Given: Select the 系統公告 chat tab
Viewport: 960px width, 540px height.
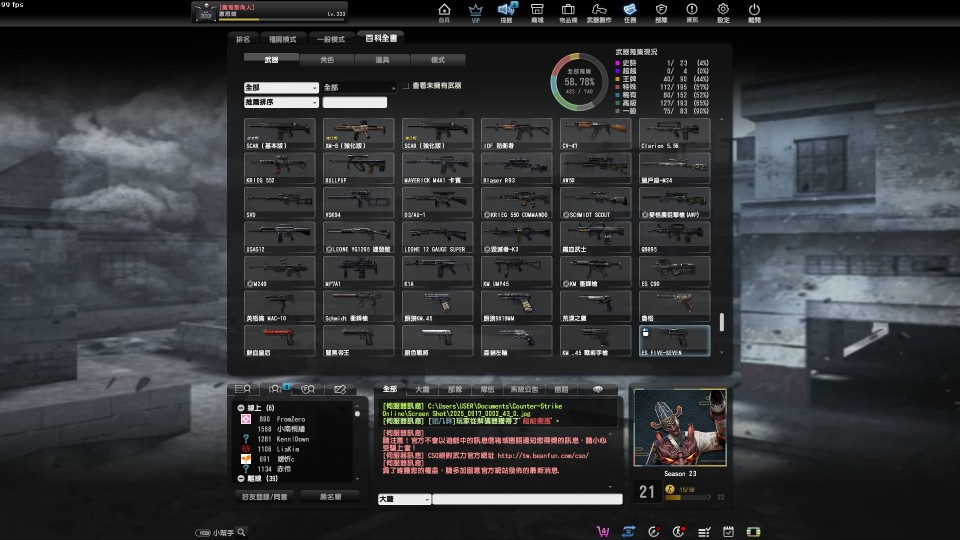Looking at the screenshot, I should point(525,389).
